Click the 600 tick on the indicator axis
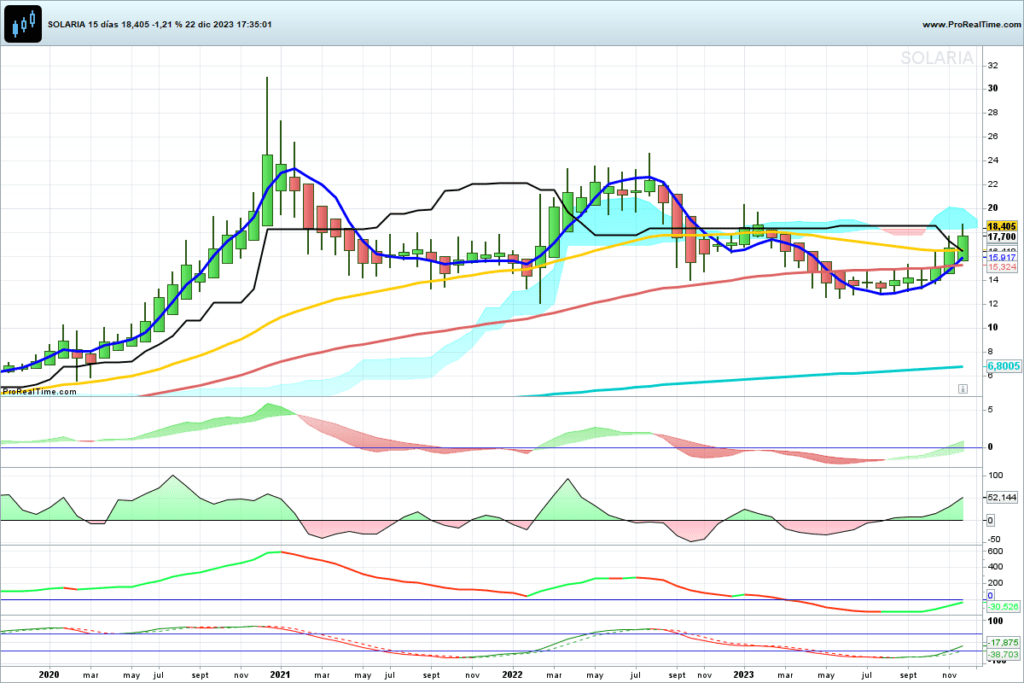Screen dimensions: 1024x683 995,551
